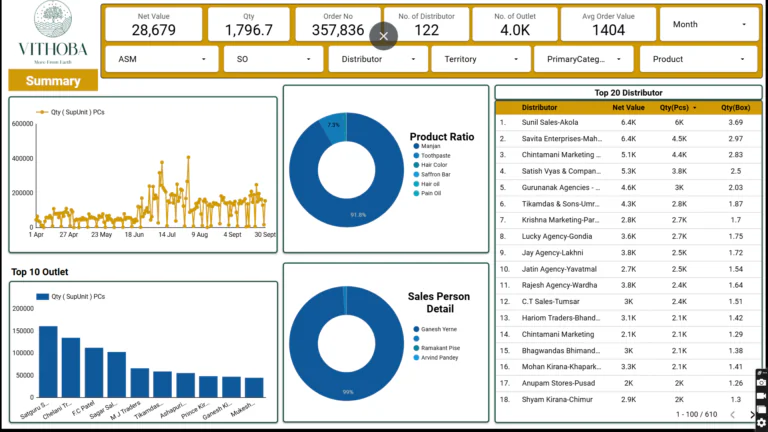Click the 91.8% donut segment

[358, 215]
